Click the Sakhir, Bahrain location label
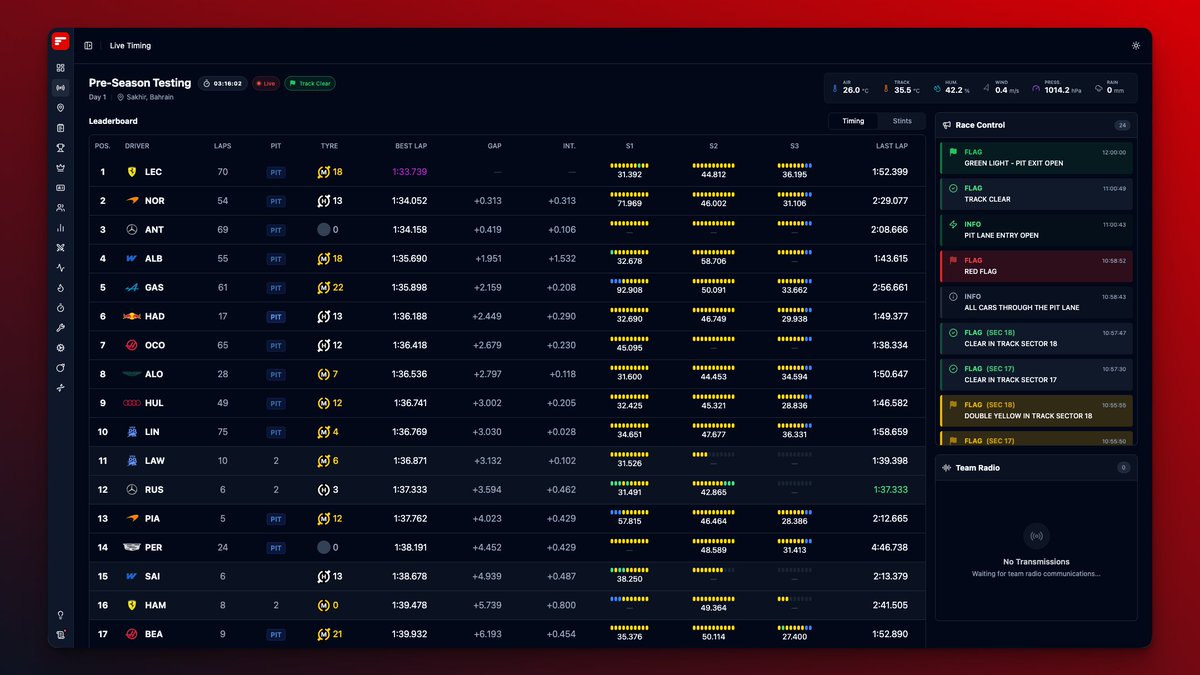 (x=145, y=97)
